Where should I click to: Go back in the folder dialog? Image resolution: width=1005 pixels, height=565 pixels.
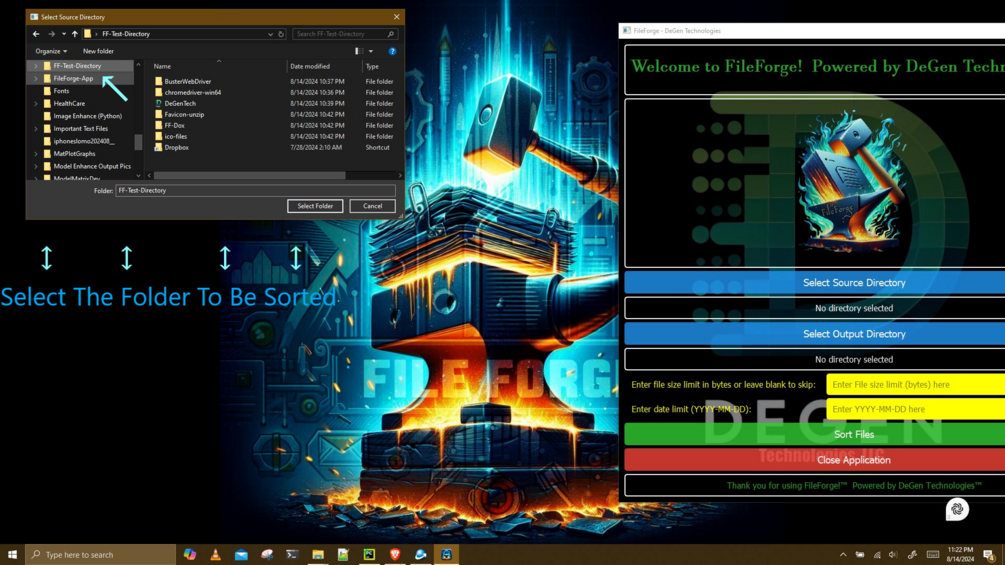pos(36,34)
